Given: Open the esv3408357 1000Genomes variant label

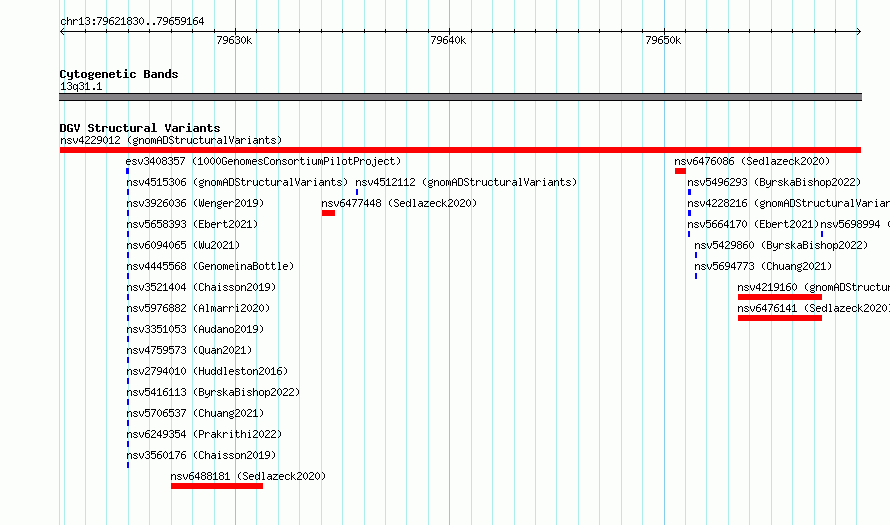Looking at the screenshot, I should click(263, 161).
